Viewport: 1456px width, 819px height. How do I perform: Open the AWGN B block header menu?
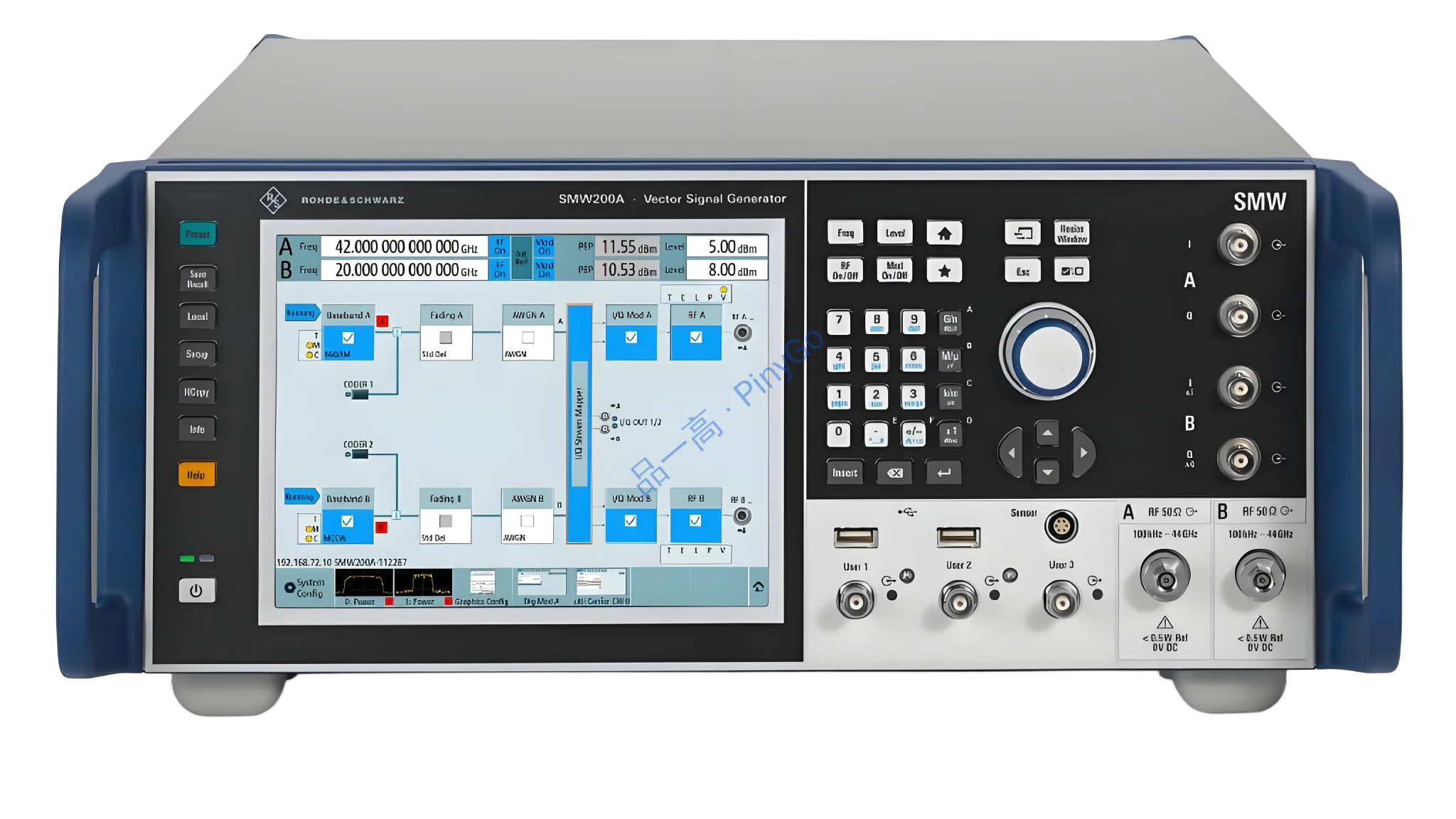tap(528, 499)
